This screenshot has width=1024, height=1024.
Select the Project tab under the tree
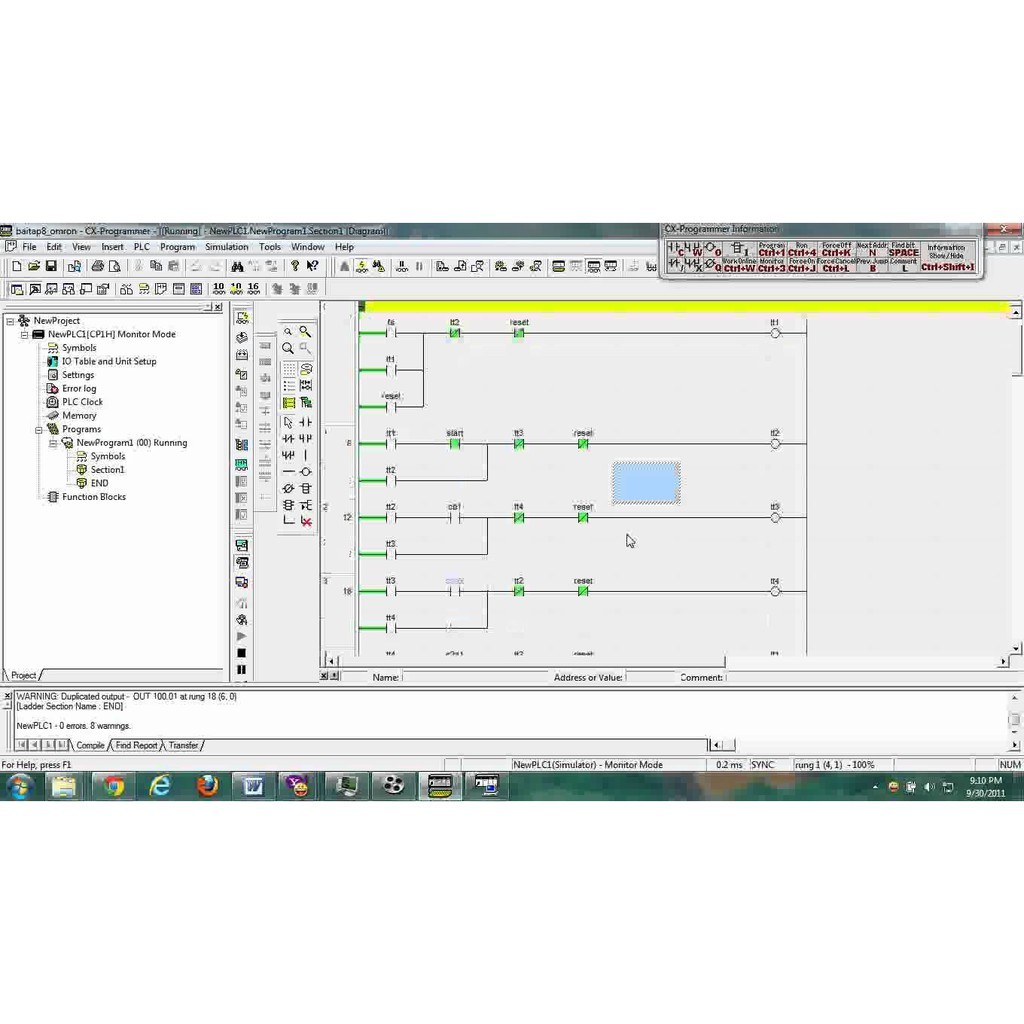24,675
